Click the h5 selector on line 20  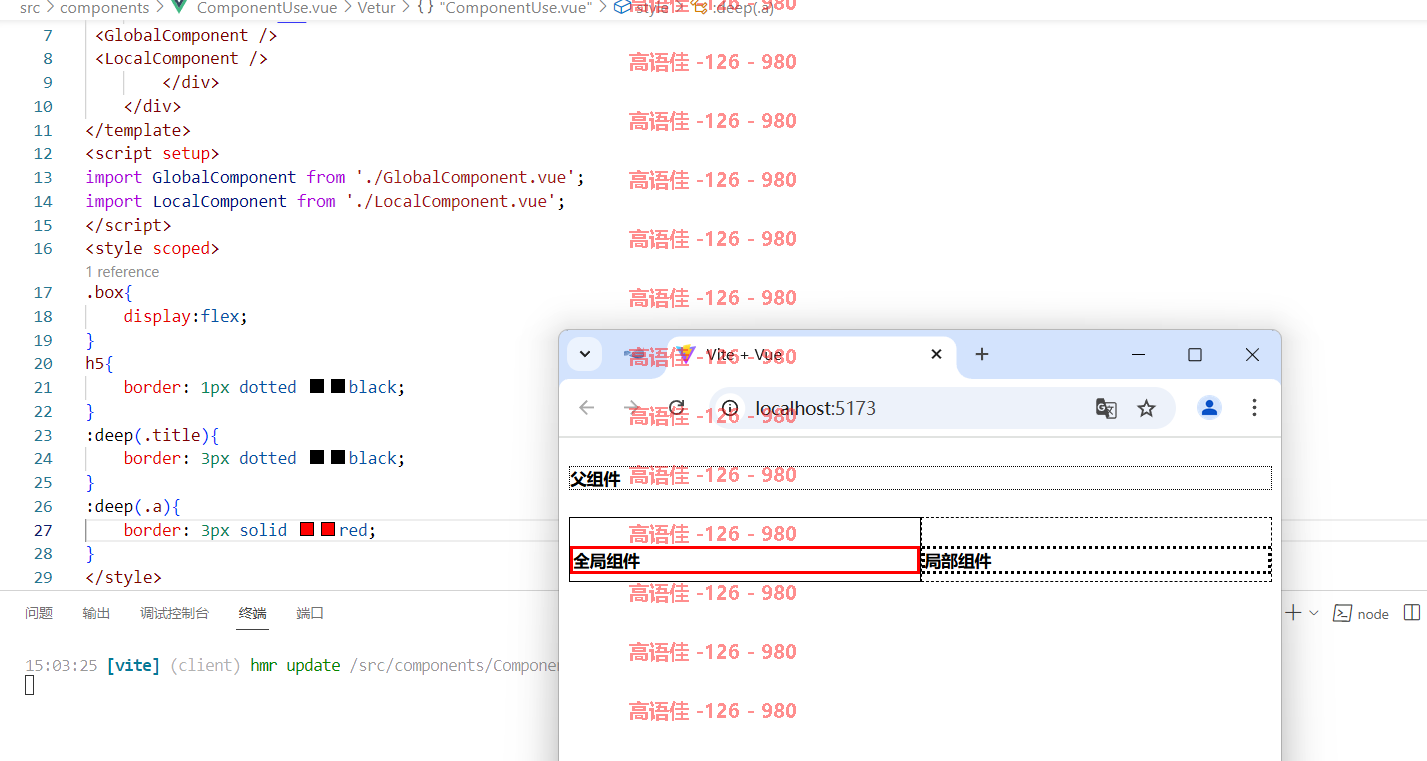(x=95, y=363)
